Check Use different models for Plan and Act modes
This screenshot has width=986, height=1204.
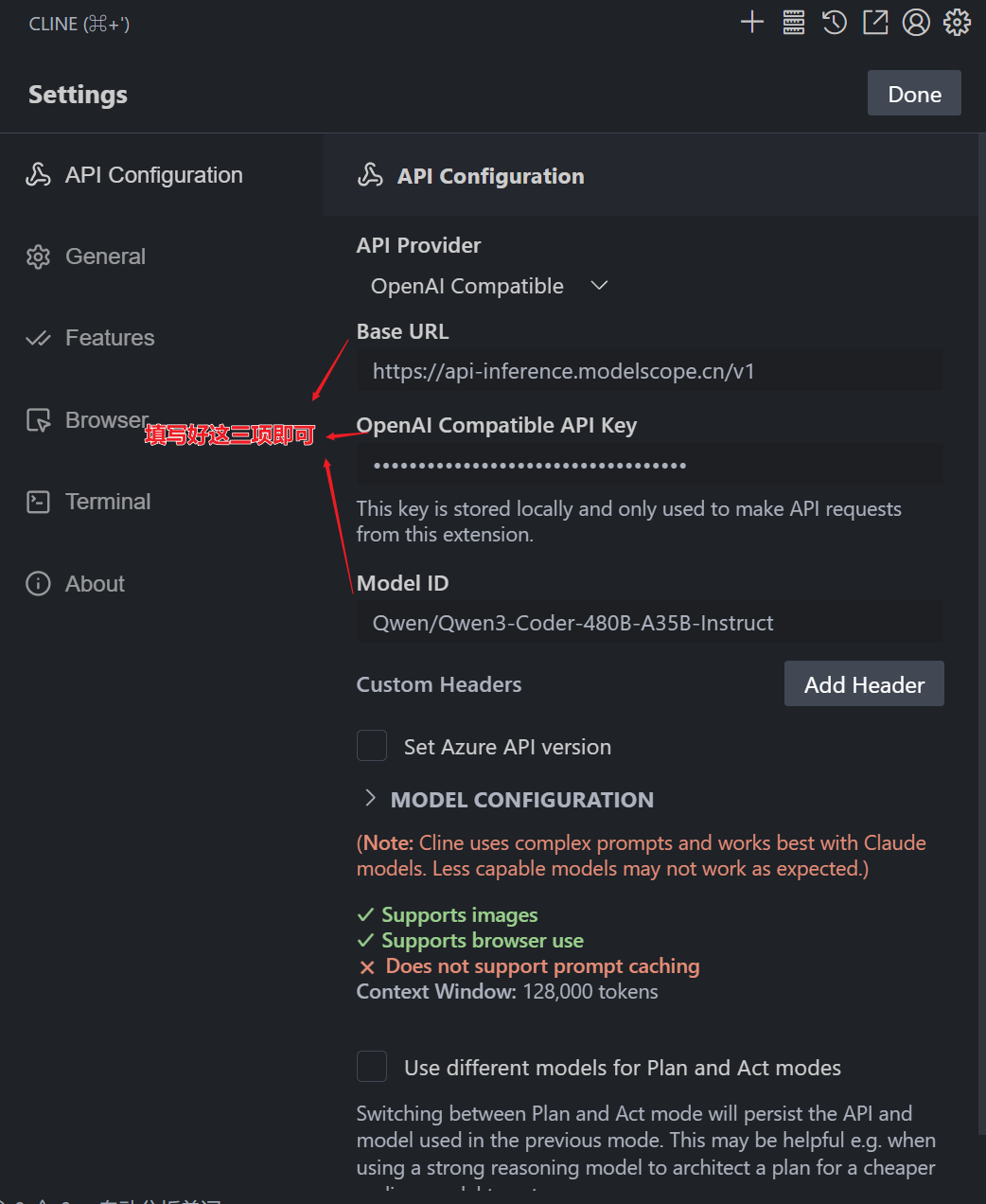[372, 1067]
